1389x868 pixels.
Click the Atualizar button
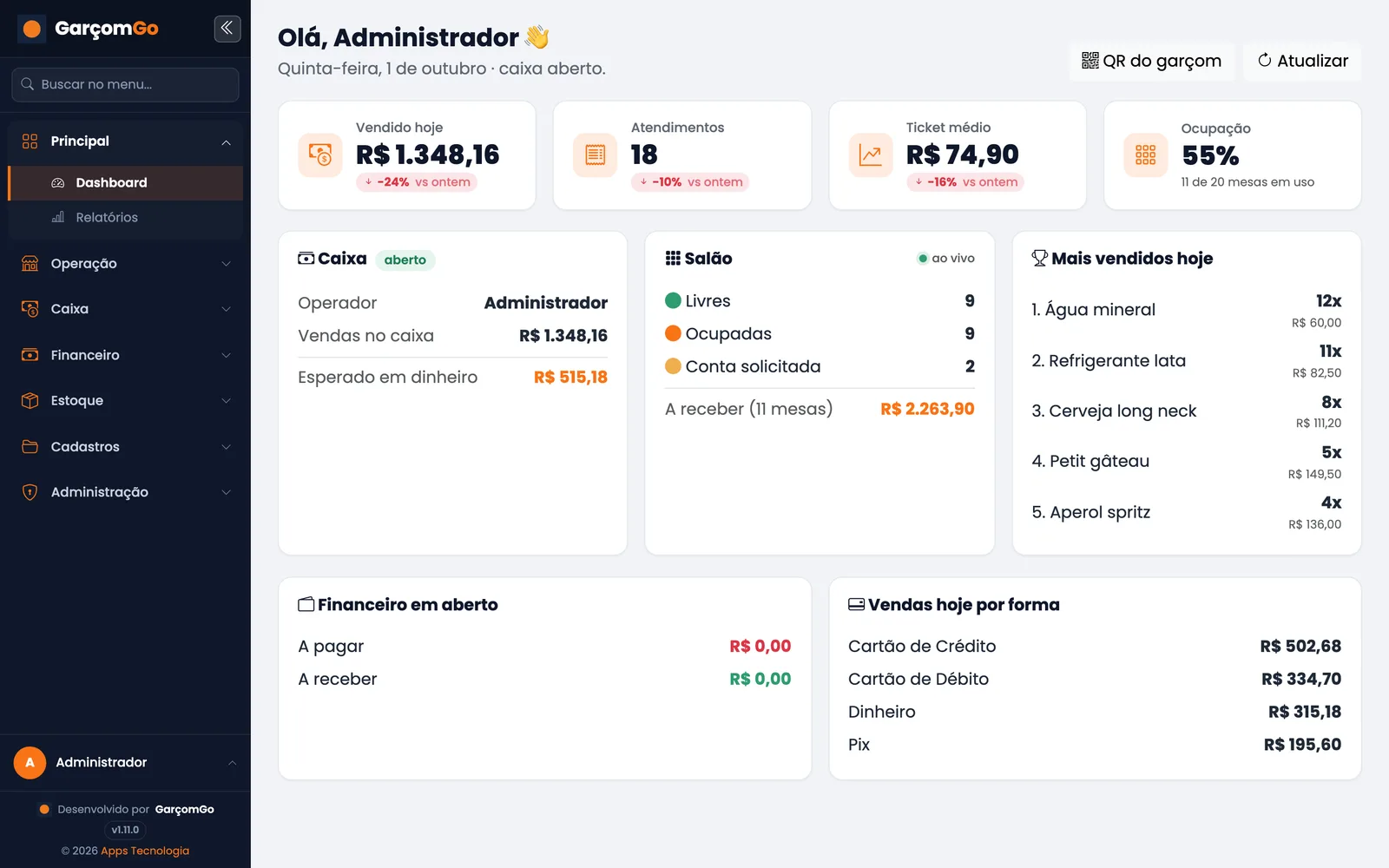(1302, 61)
